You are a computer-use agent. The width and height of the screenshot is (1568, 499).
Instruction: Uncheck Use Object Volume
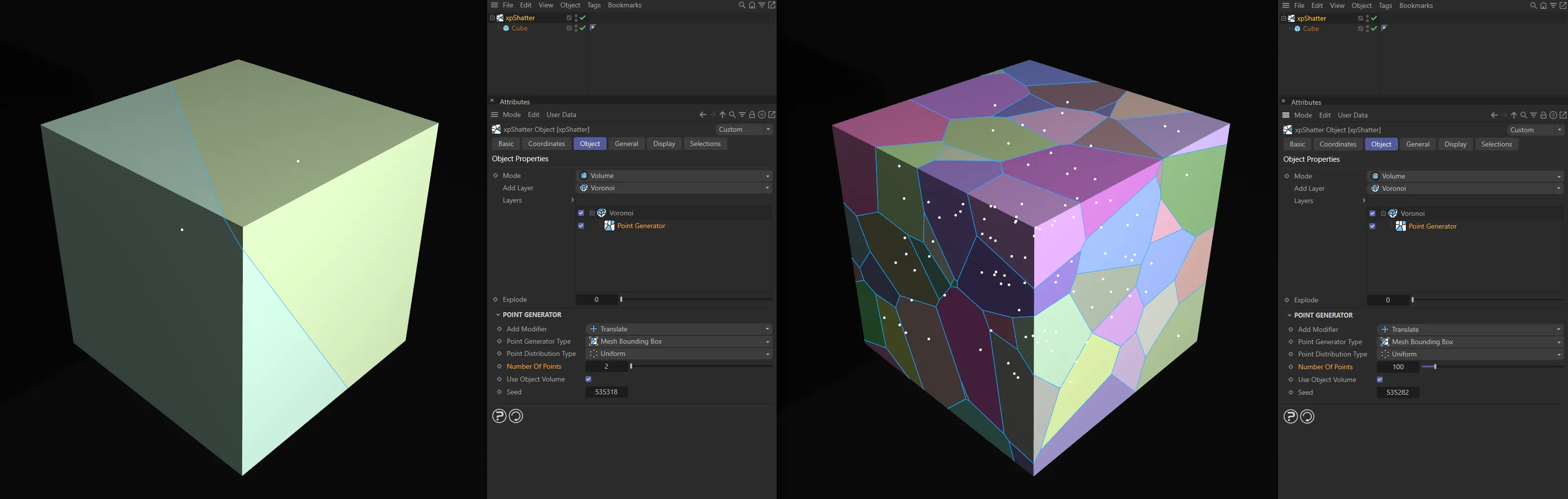tap(588, 379)
